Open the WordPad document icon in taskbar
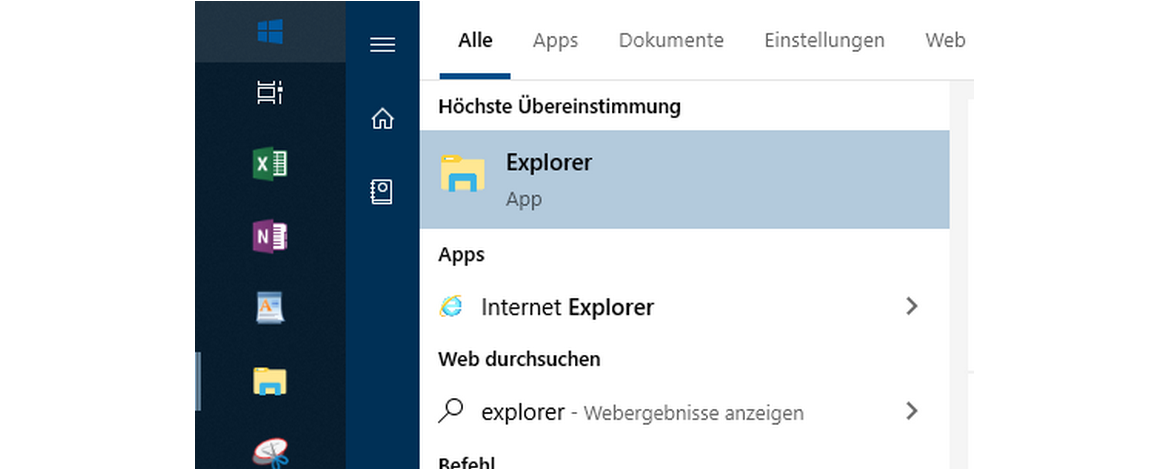1170x470 pixels. click(270, 308)
